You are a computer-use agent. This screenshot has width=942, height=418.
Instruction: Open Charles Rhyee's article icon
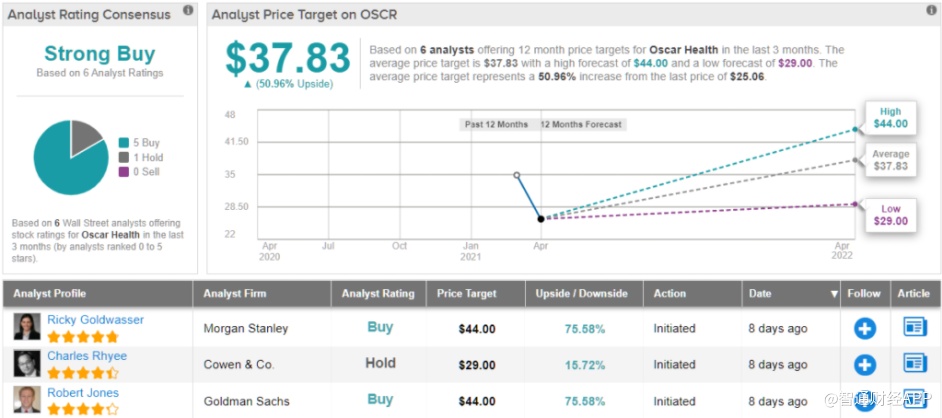pos(915,363)
